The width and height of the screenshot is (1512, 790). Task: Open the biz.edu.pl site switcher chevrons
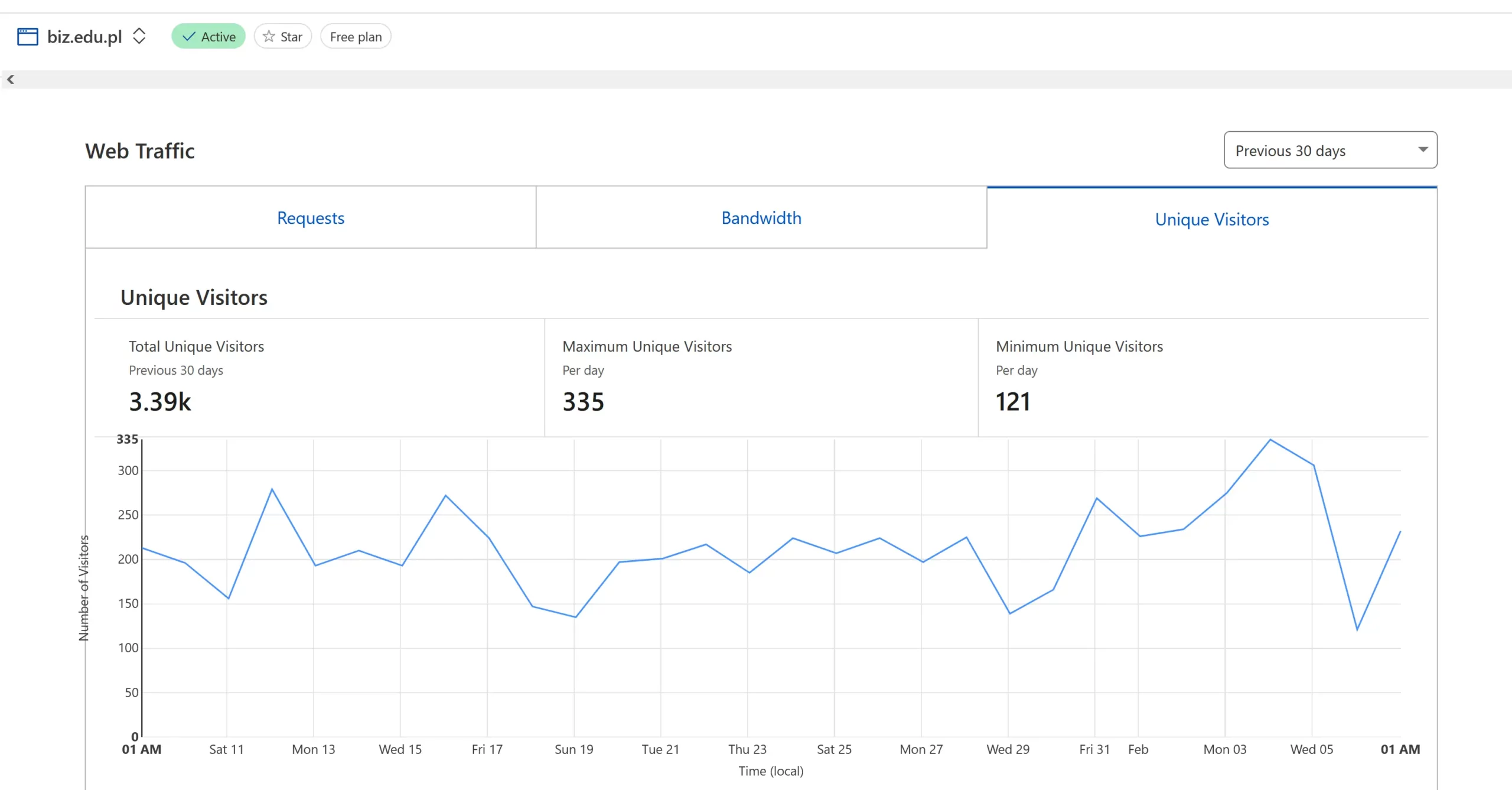pyautogui.click(x=139, y=36)
